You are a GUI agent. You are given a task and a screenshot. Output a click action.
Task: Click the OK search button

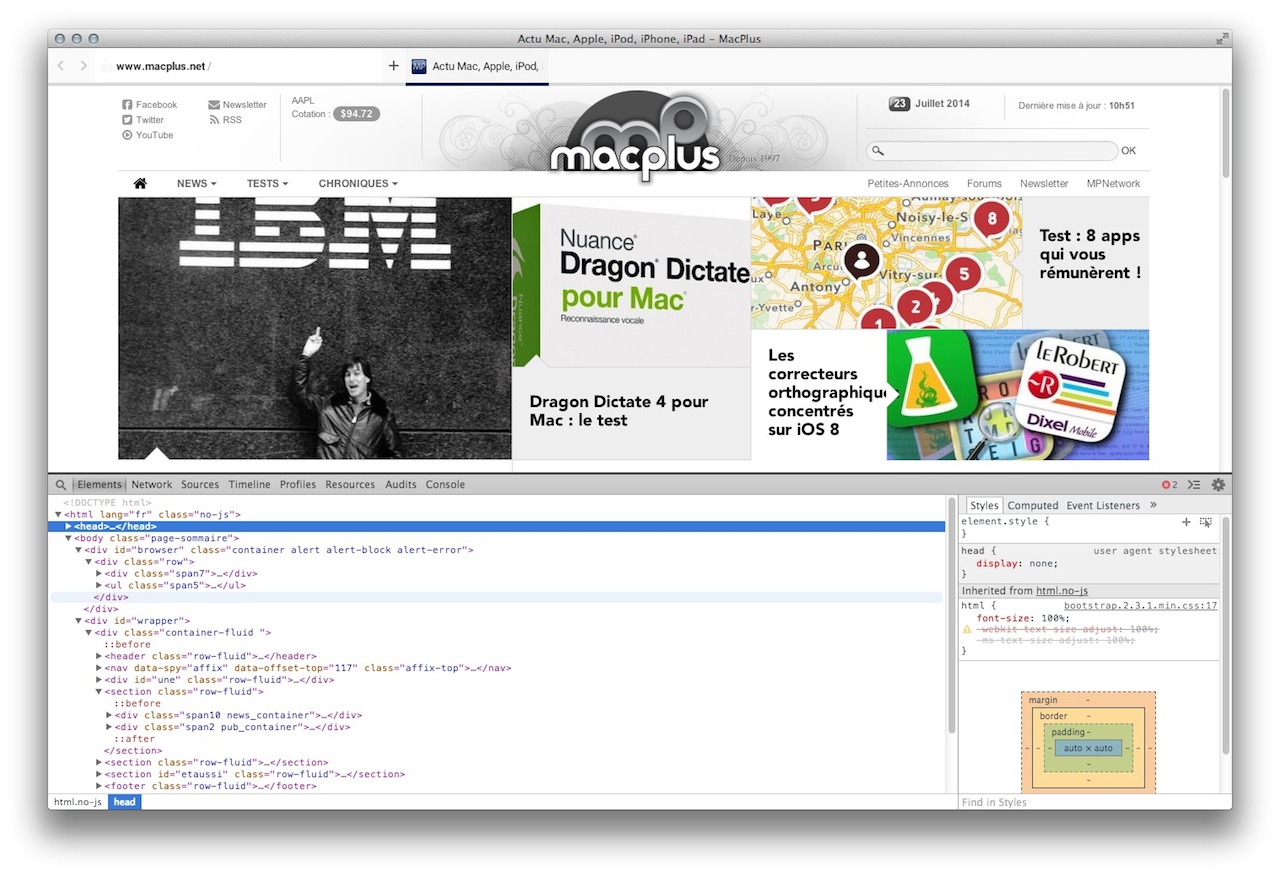tap(1129, 151)
